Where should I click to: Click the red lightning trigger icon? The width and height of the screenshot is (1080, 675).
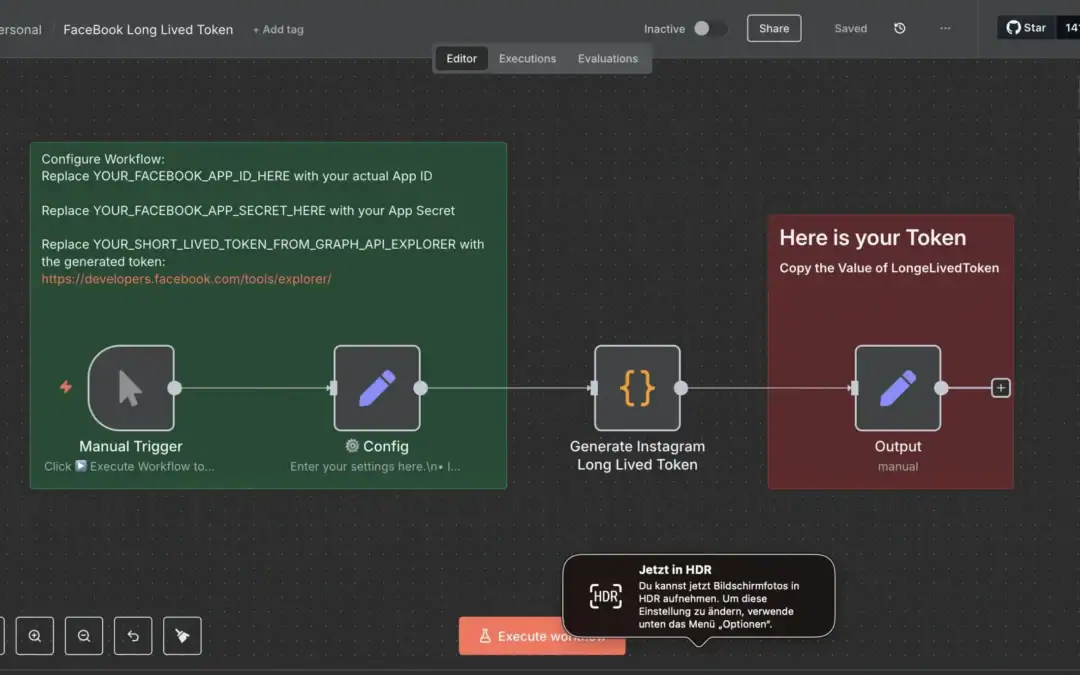[65, 387]
